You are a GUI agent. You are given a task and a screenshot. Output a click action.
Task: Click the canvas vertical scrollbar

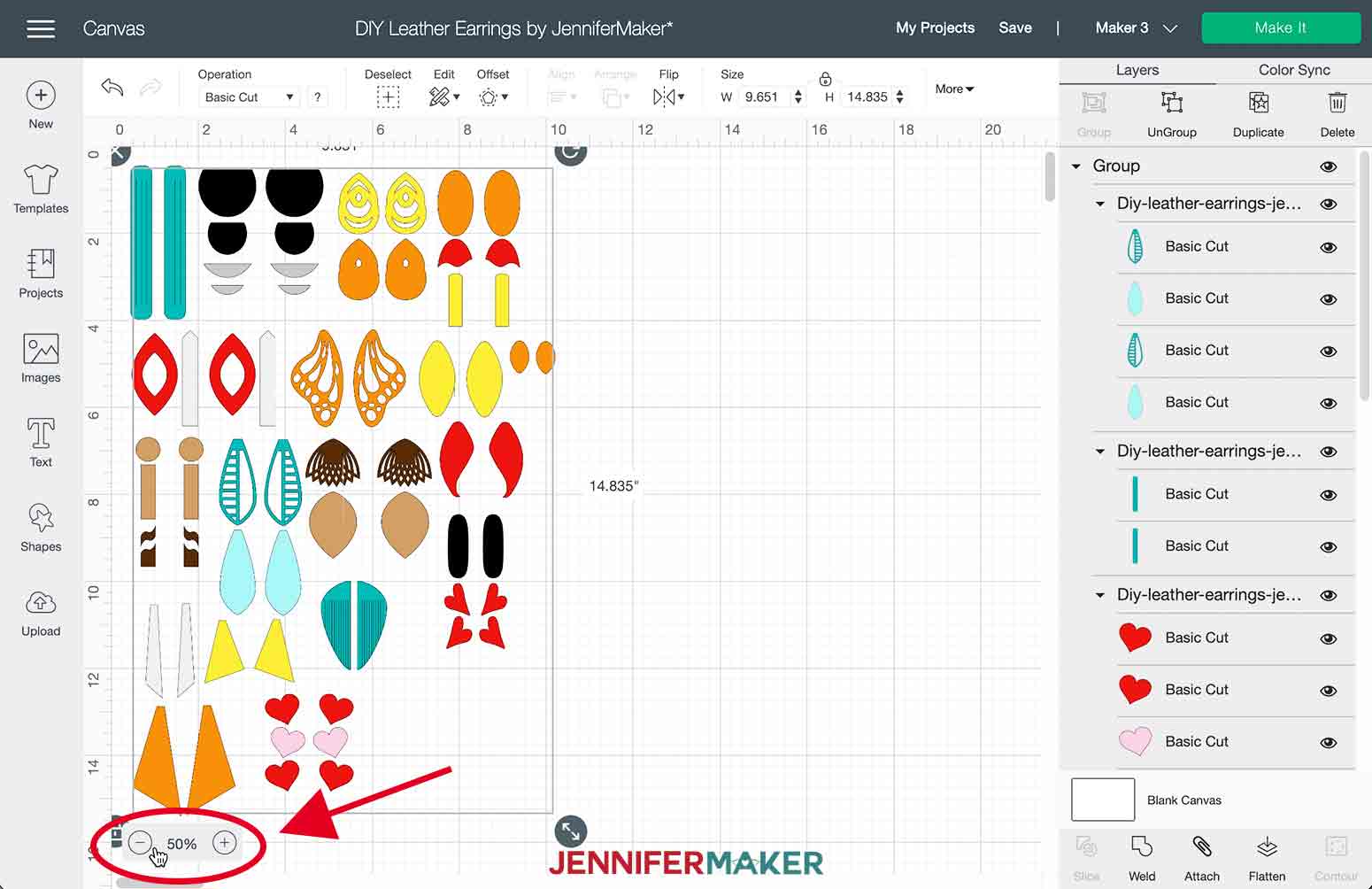pos(1050,177)
